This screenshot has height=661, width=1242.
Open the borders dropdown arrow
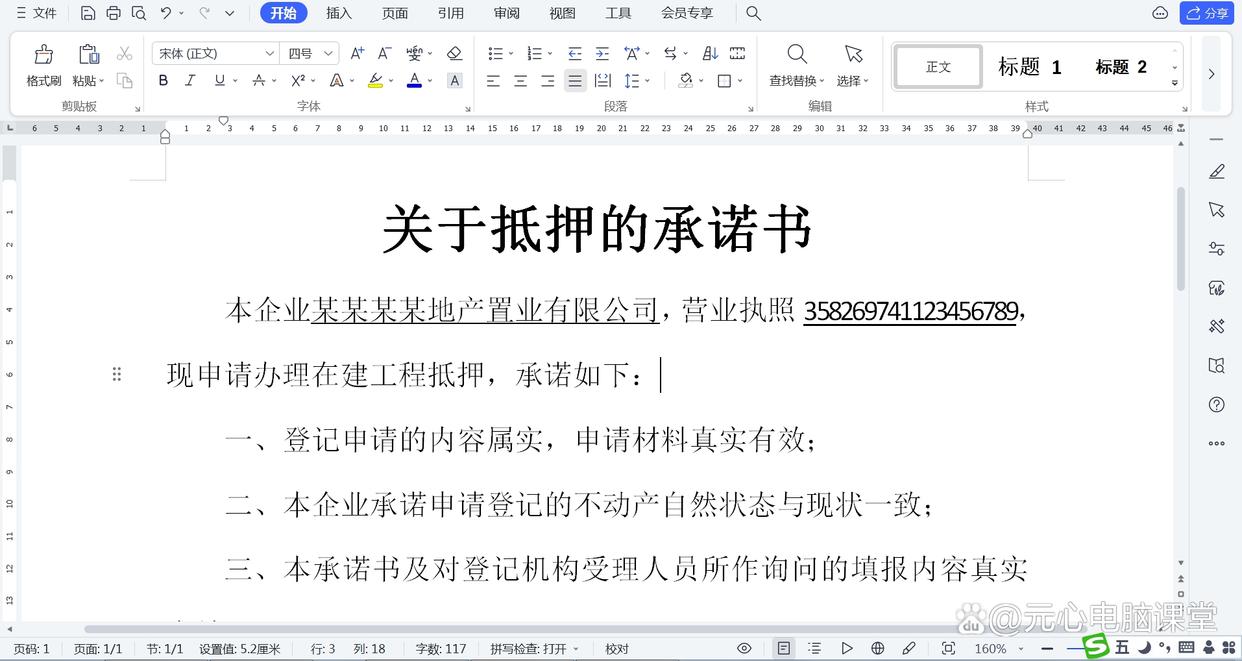tap(740, 80)
